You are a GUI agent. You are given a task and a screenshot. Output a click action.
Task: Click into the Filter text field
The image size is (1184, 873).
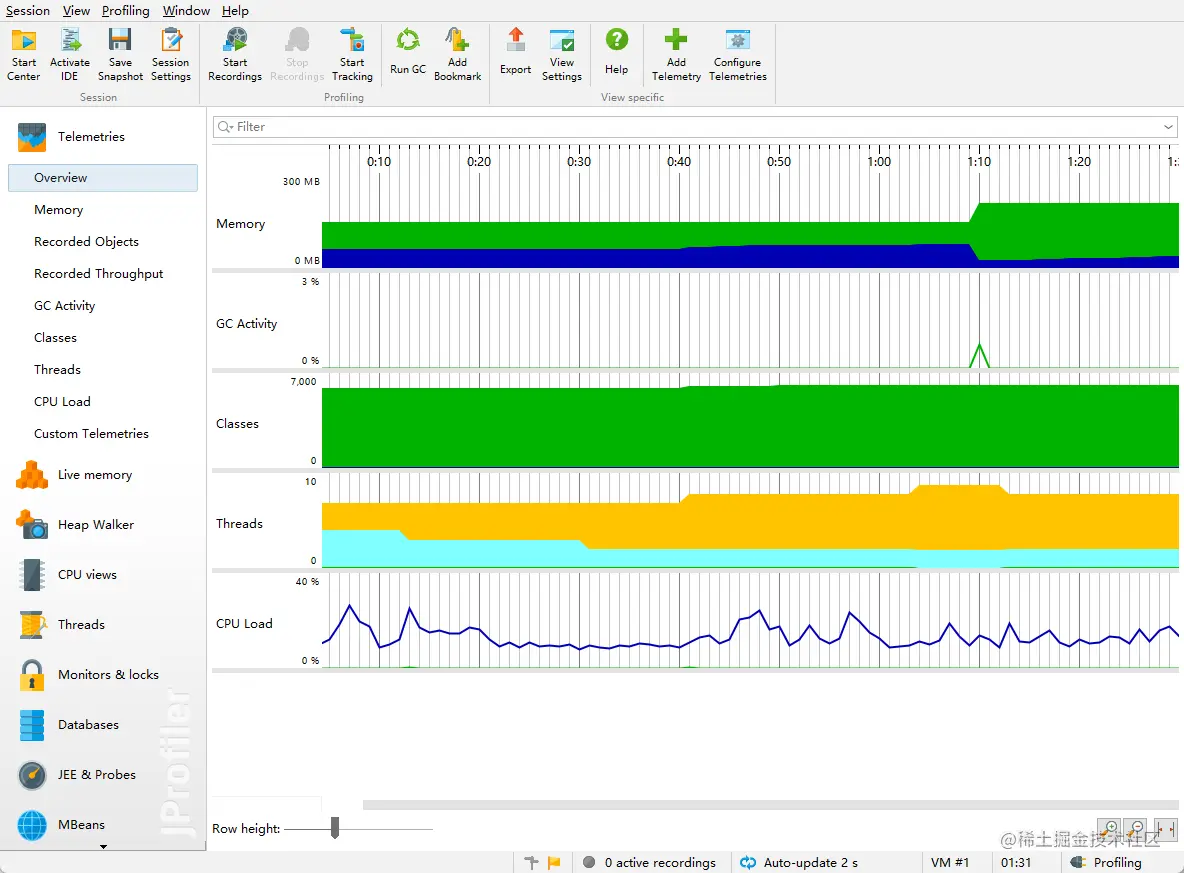coord(690,127)
